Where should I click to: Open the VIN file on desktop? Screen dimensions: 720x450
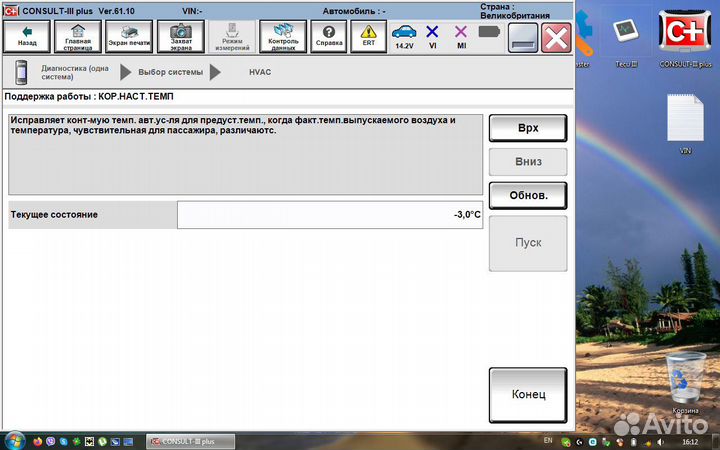pyautogui.click(x=686, y=125)
